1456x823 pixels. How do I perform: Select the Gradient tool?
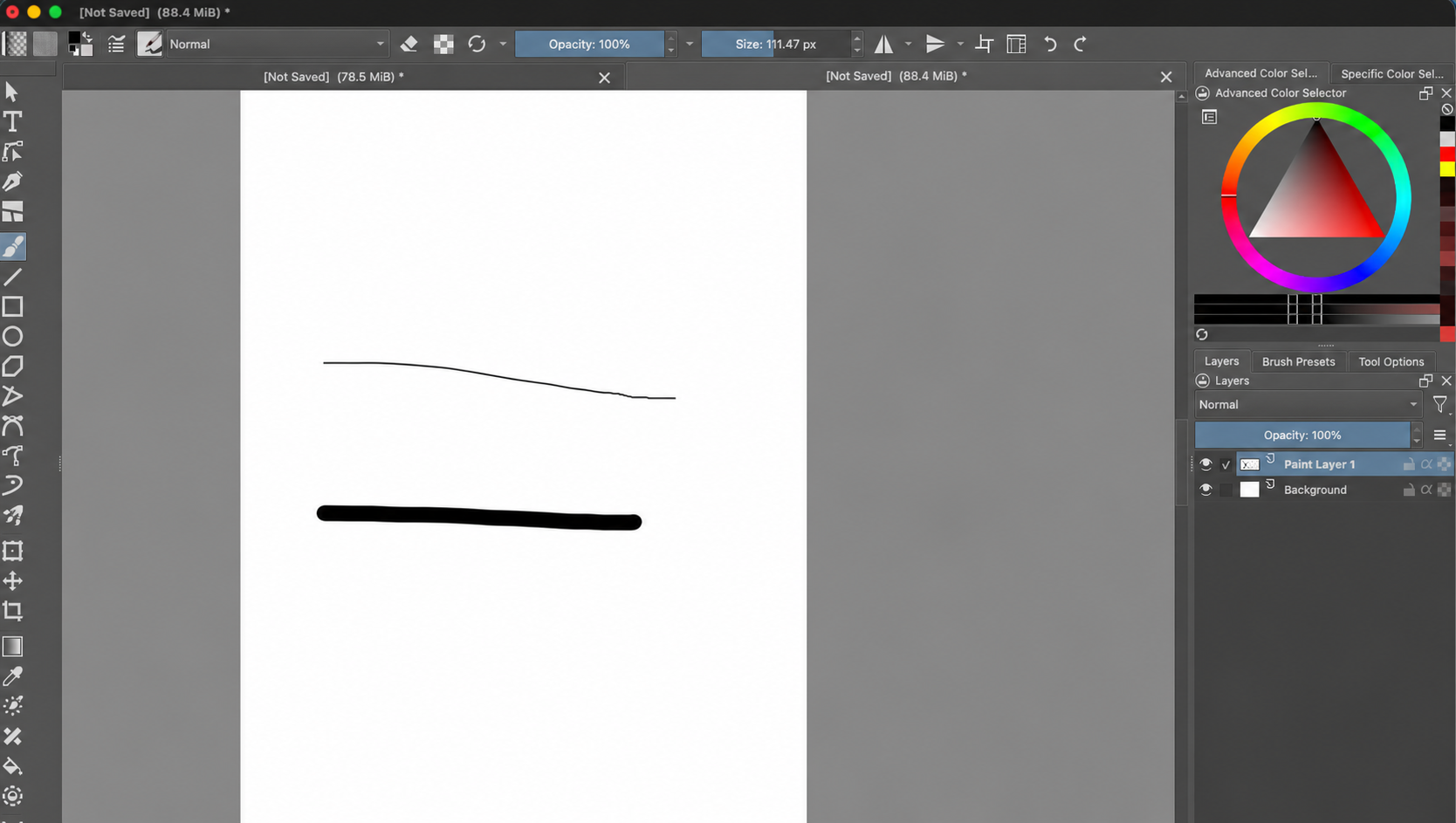pos(13,647)
